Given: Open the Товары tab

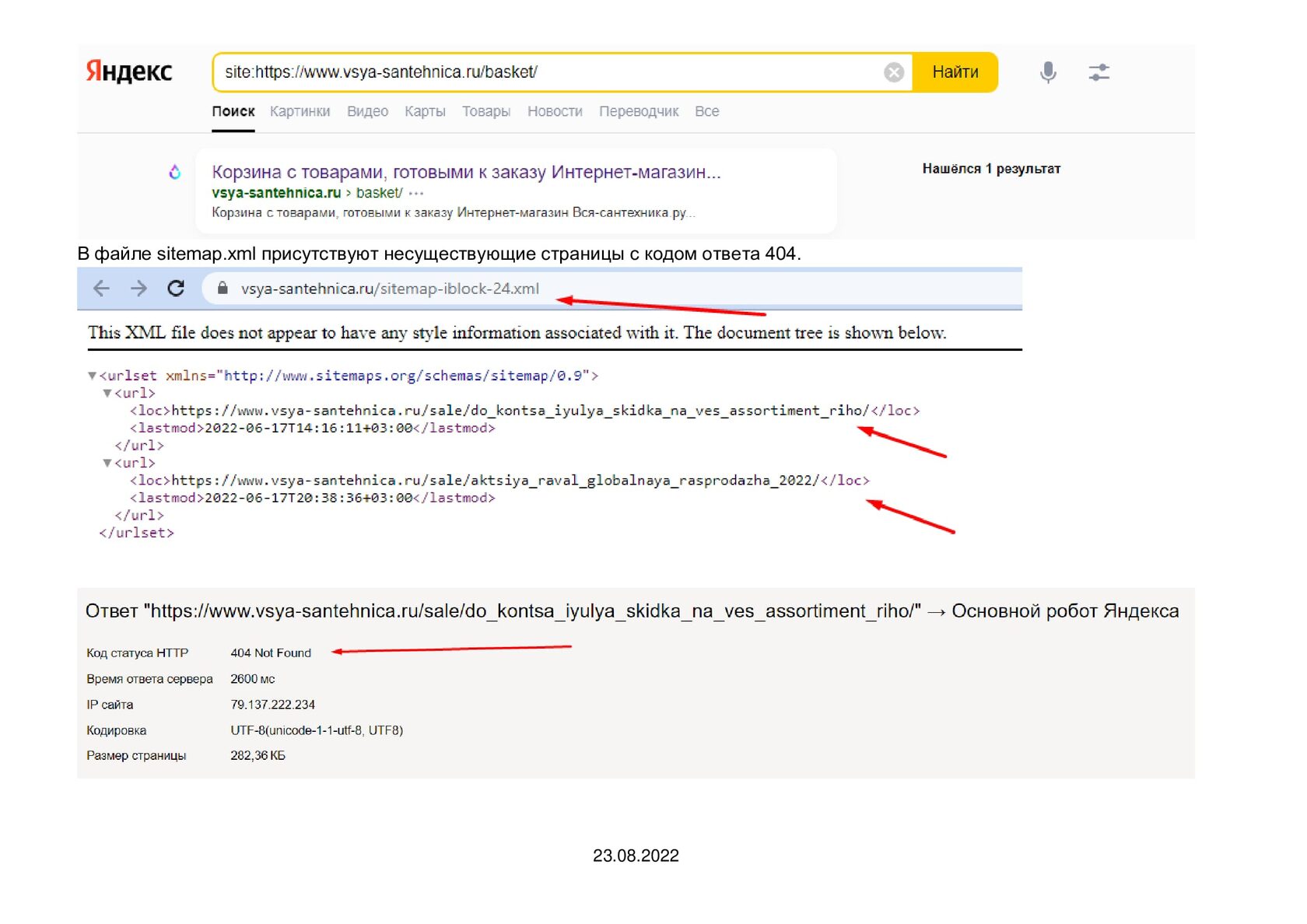Looking at the screenshot, I should coord(486,111).
